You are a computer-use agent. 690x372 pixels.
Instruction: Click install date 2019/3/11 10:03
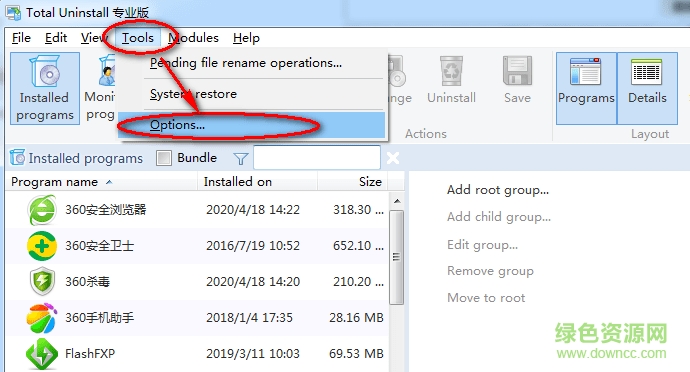[x=253, y=354]
